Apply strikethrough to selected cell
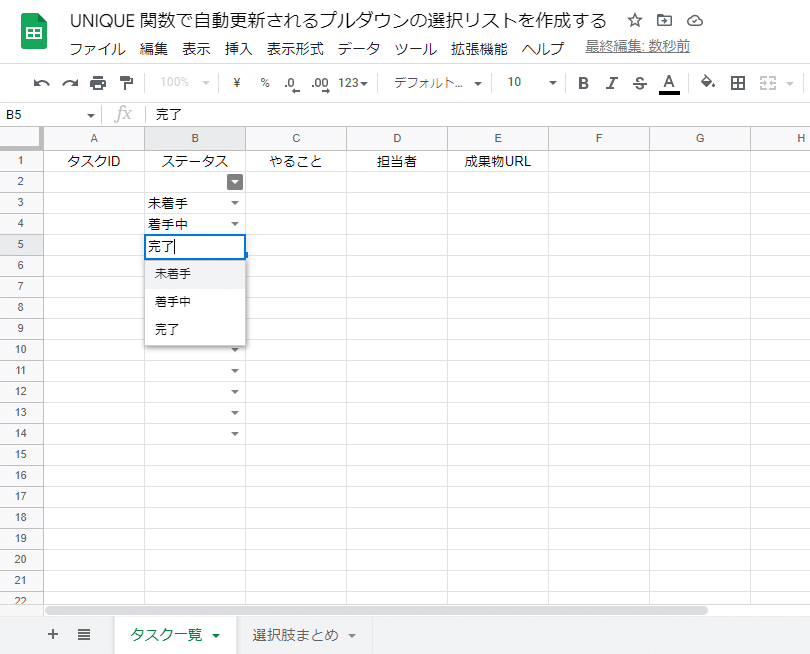 coord(639,83)
